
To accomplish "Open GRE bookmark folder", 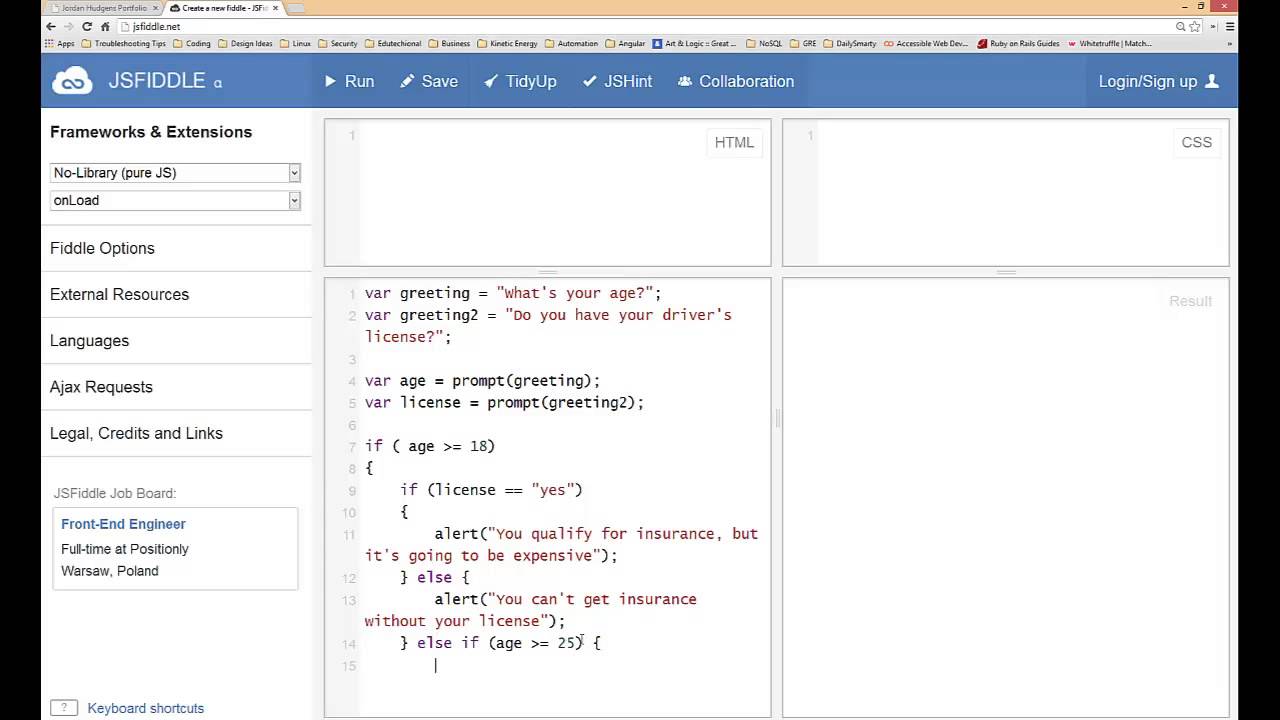I will coord(803,44).
